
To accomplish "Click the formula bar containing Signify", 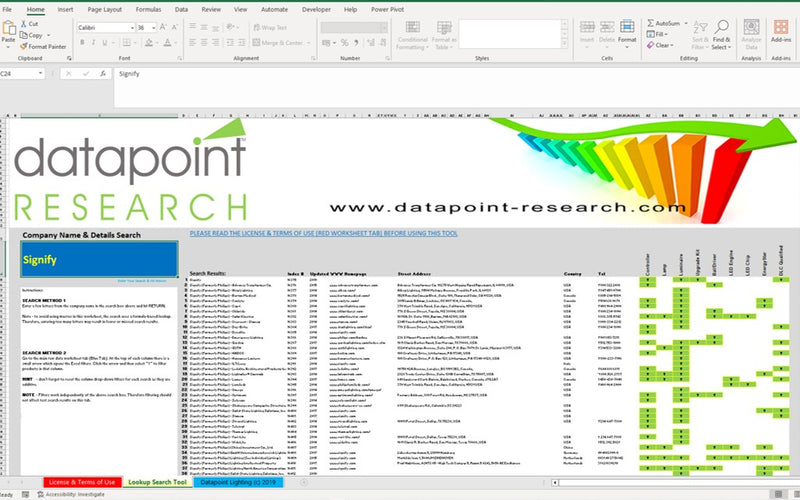I will click(x=457, y=87).
